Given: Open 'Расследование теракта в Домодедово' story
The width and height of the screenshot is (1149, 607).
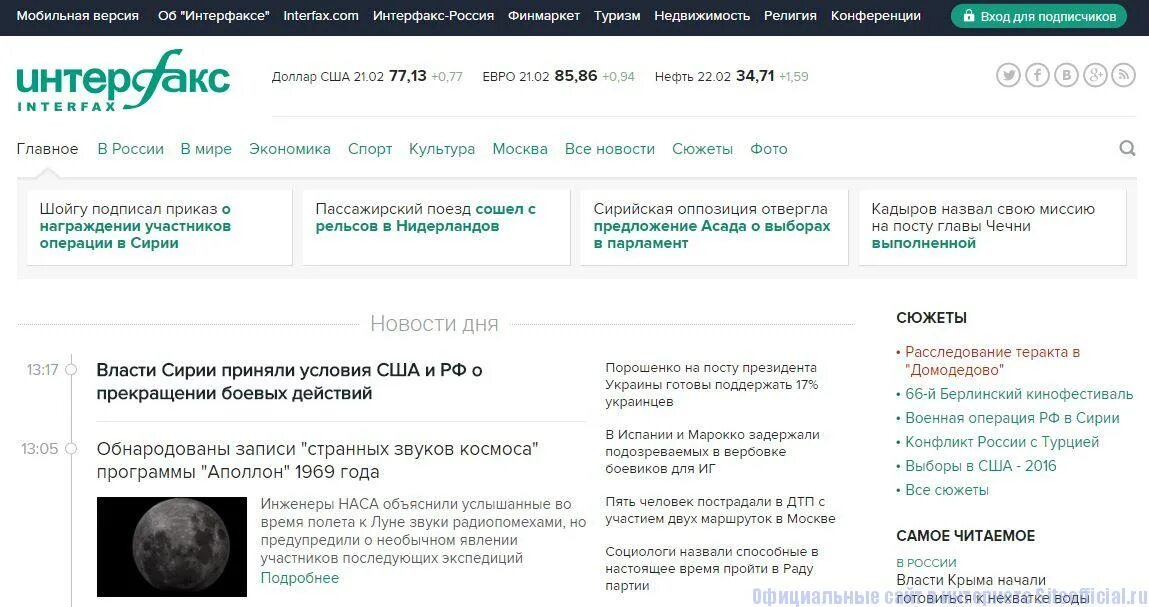Looking at the screenshot, I should [x=992, y=361].
